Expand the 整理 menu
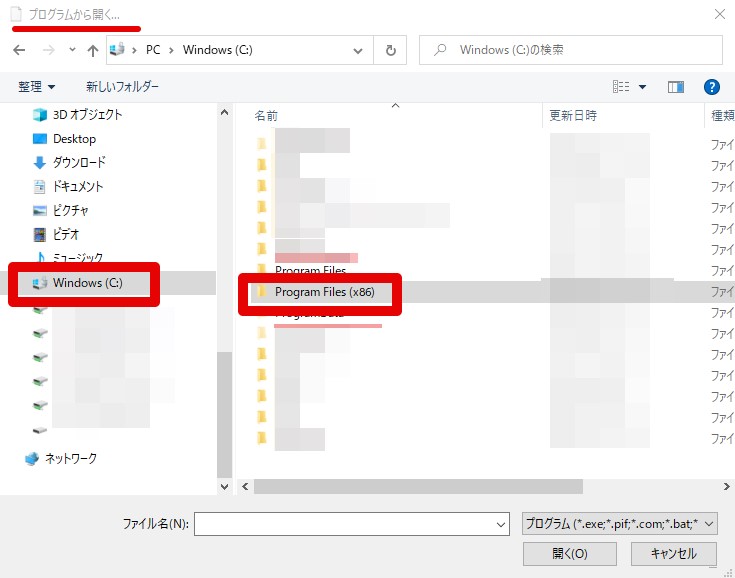Screen dimensions: 735x578 [37, 87]
